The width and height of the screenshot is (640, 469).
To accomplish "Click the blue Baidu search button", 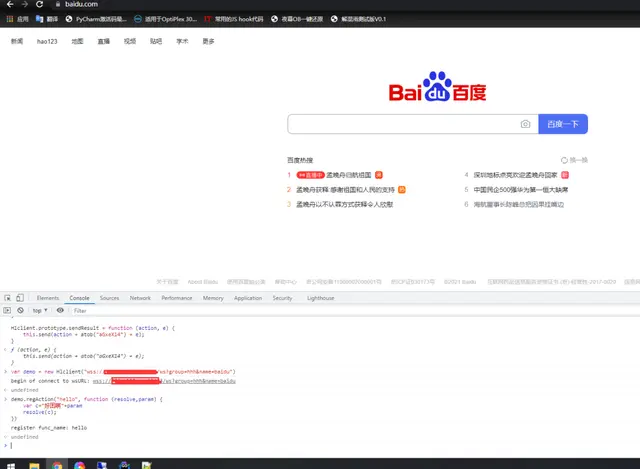I will 563,124.
